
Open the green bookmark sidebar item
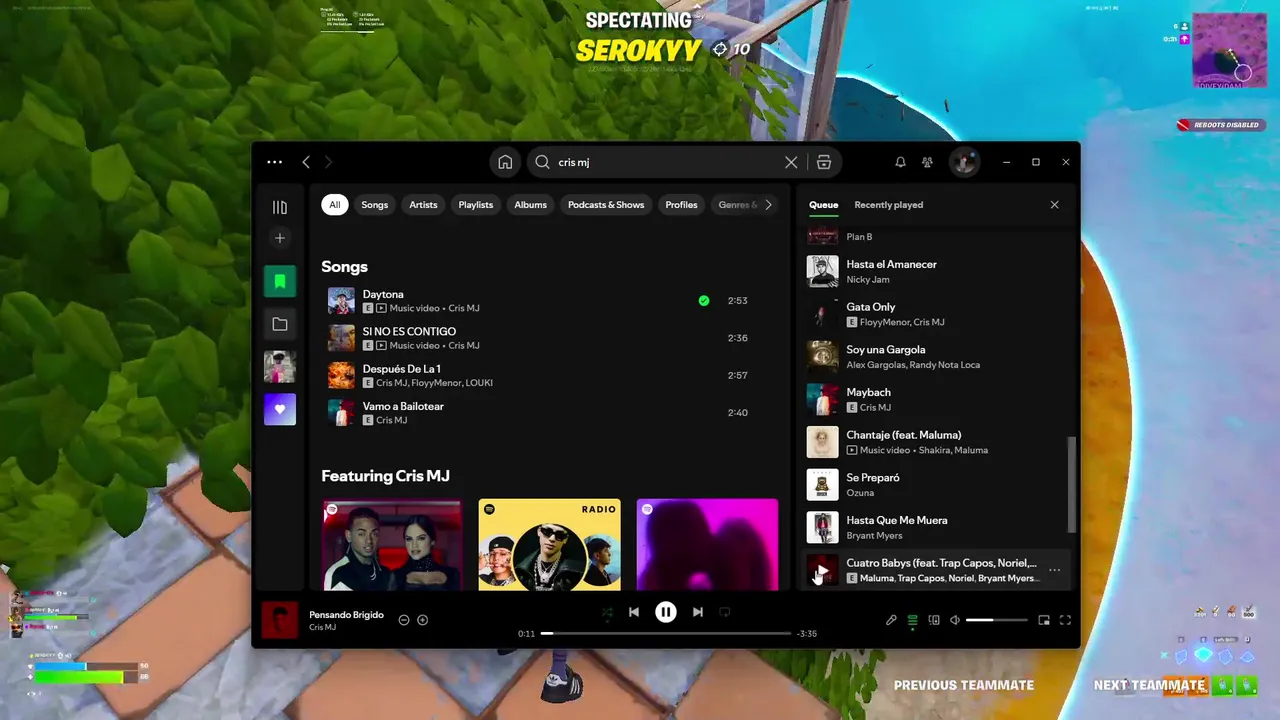[280, 282]
